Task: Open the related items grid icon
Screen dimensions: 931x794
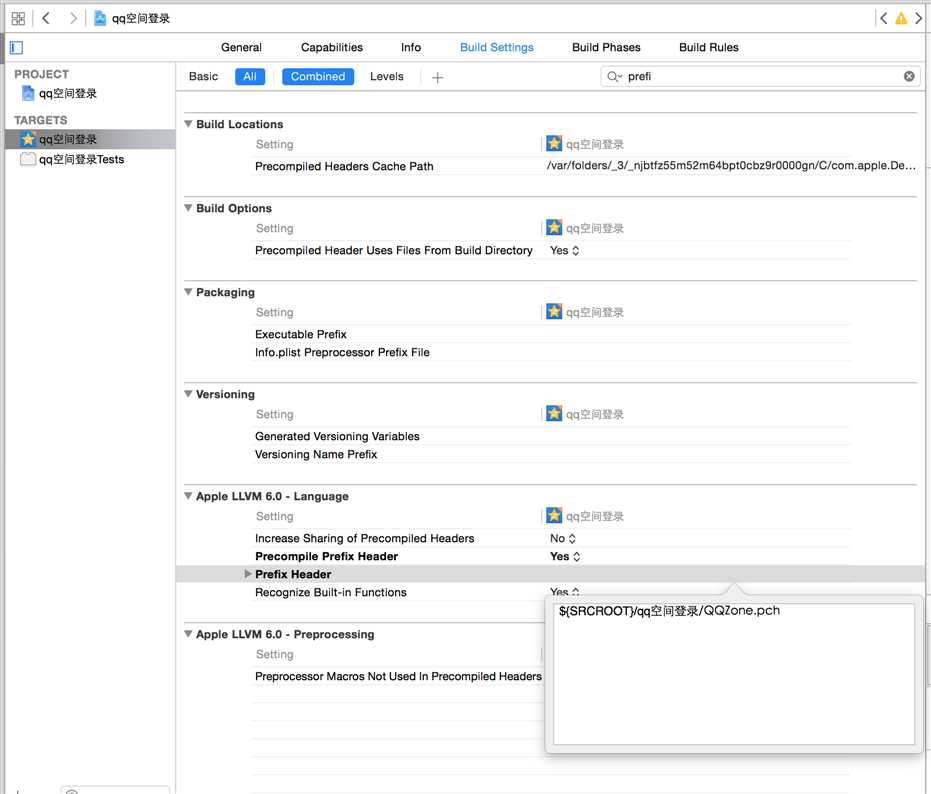Action: (x=18, y=18)
